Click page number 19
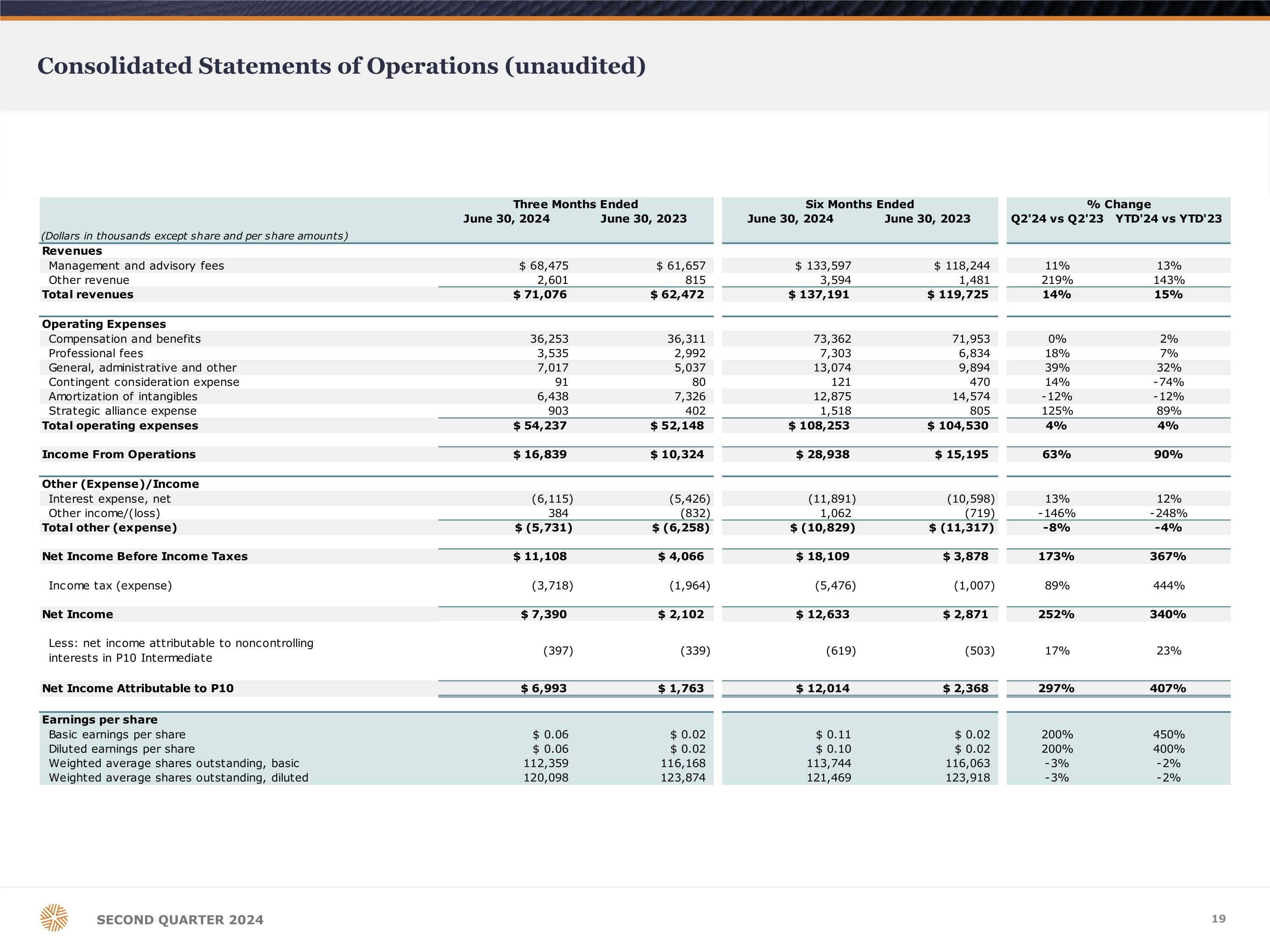Image resolution: width=1270 pixels, height=952 pixels. [x=1218, y=919]
